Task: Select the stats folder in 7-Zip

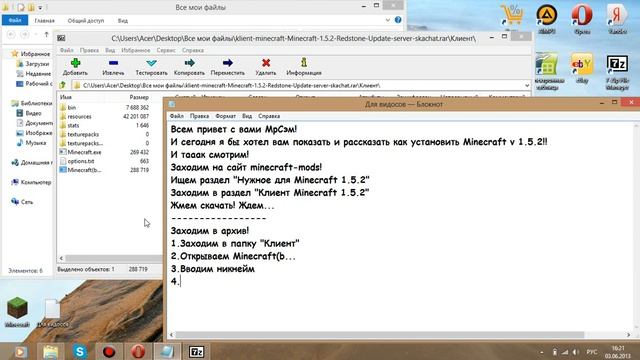Action: [x=73, y=125]
